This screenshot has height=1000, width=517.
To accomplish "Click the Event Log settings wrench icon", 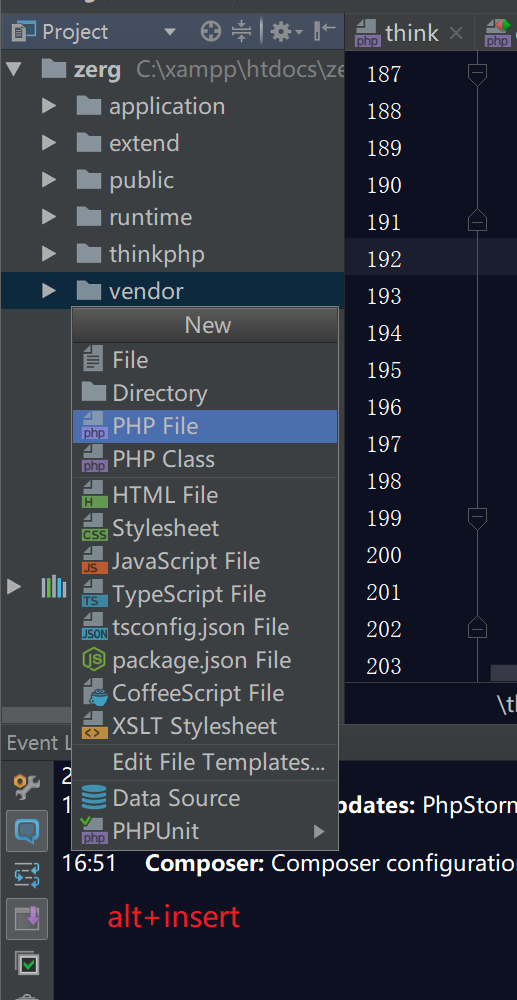I will [27, 788].
